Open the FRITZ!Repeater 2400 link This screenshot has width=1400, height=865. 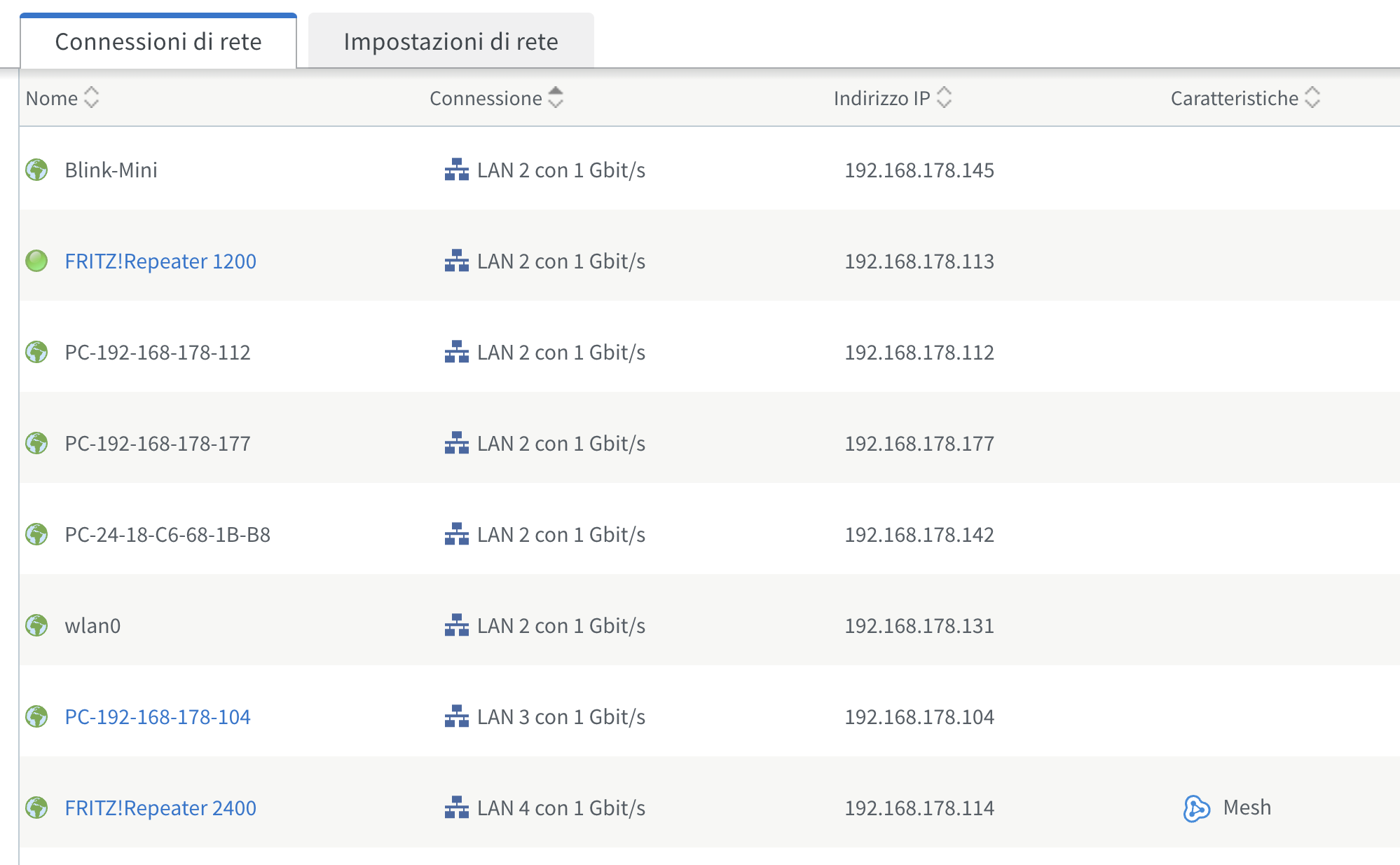160,808
